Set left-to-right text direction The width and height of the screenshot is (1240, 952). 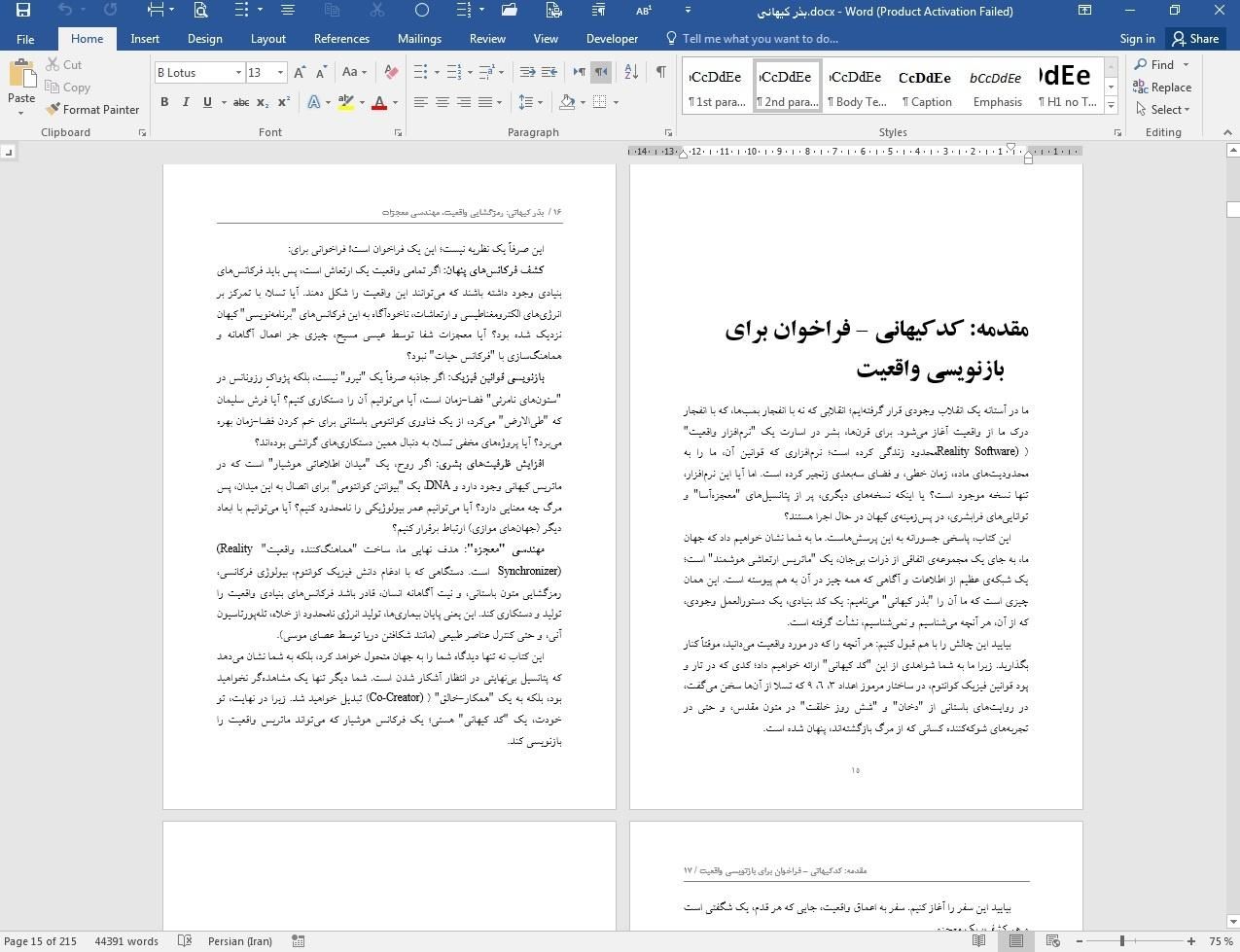coord(580,72)
